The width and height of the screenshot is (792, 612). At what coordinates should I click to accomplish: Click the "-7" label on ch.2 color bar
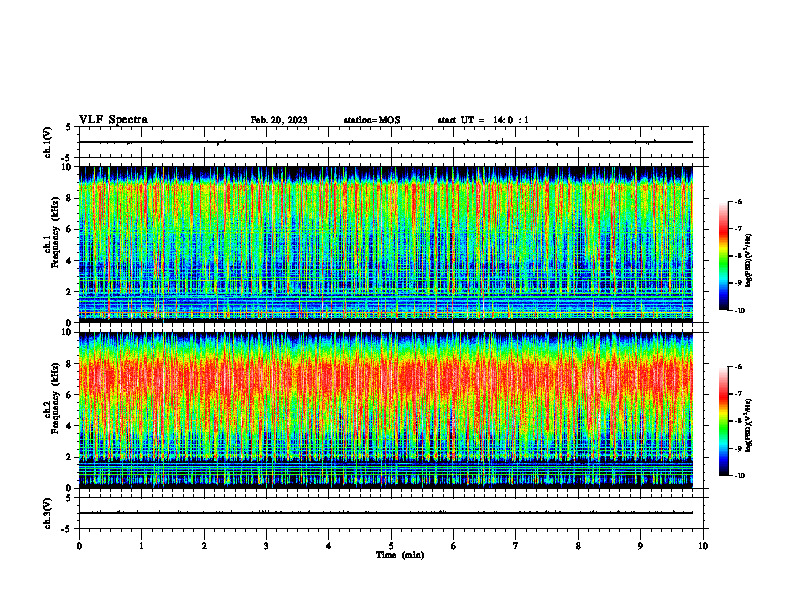click(738, 394)
